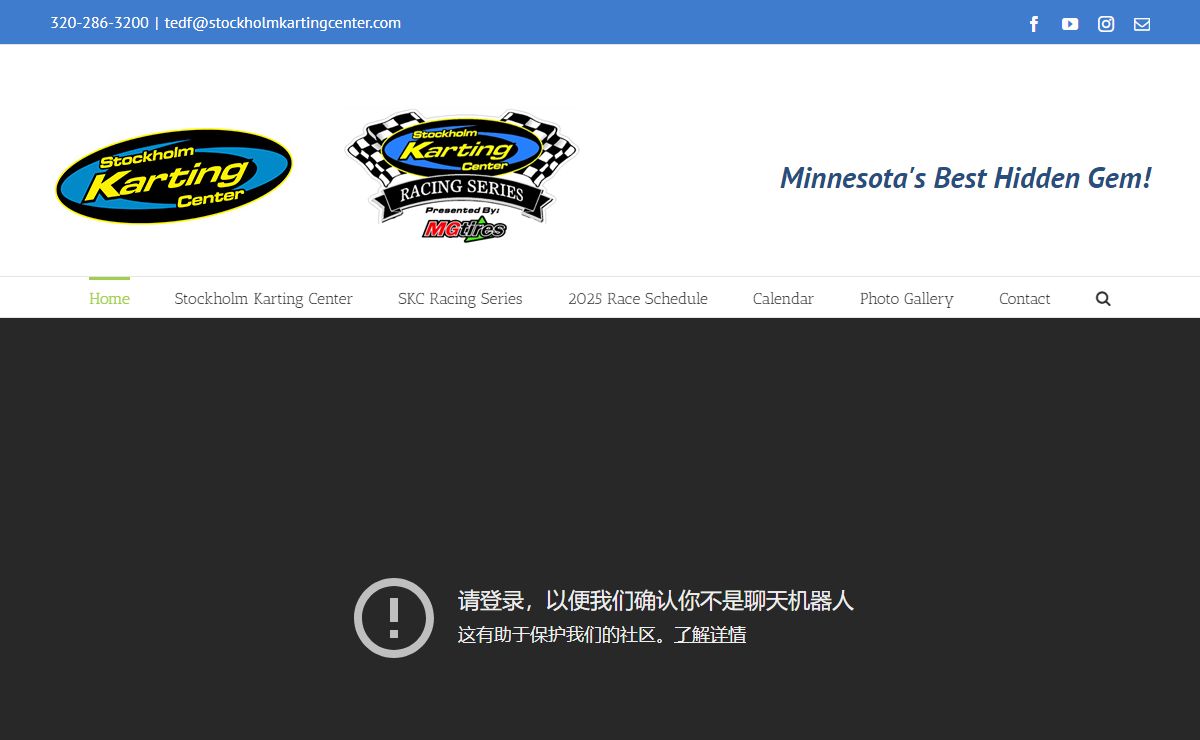
Task: Open the Instagram profile icon
Action: (1106, 24)
